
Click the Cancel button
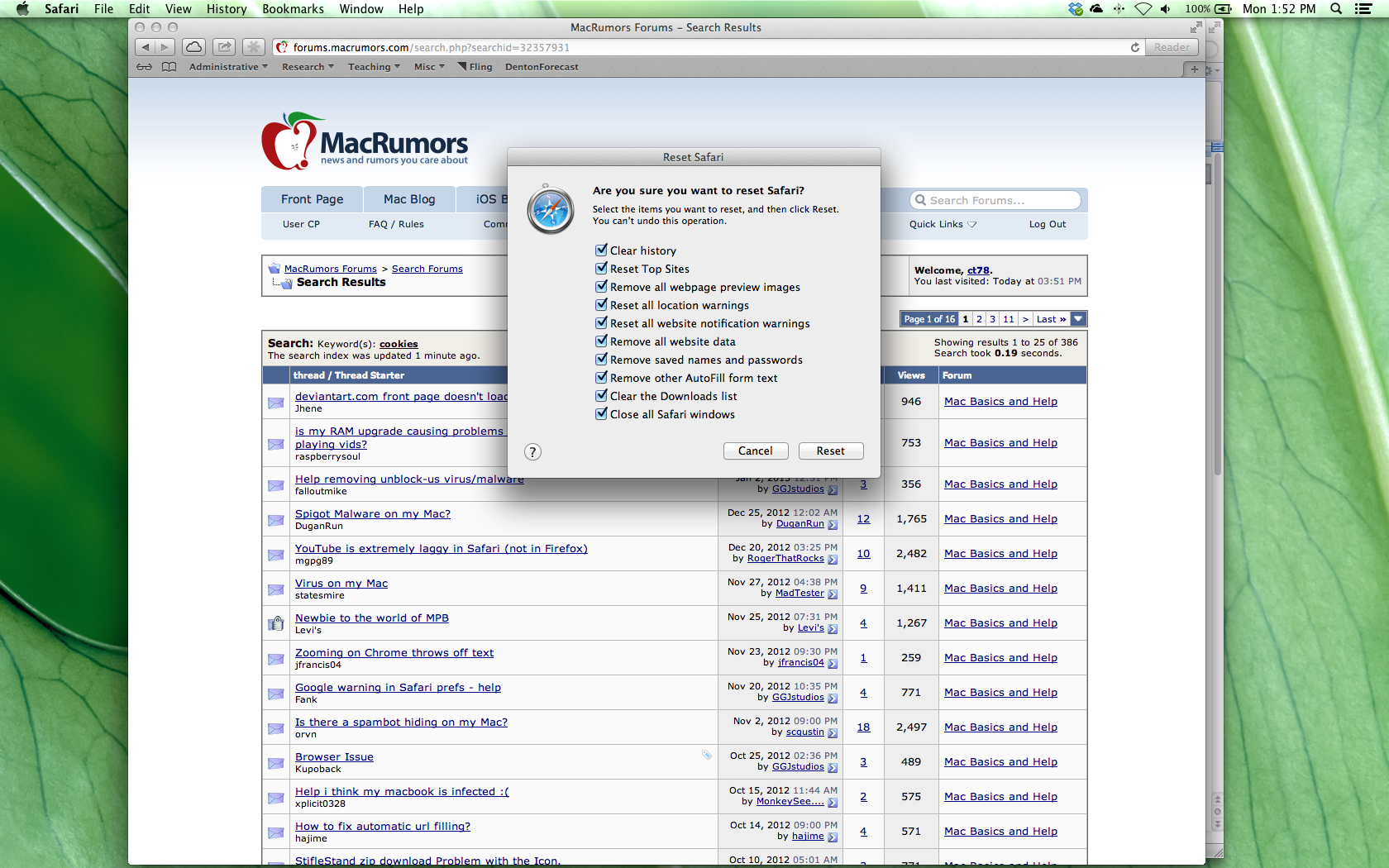coord(755,451)
